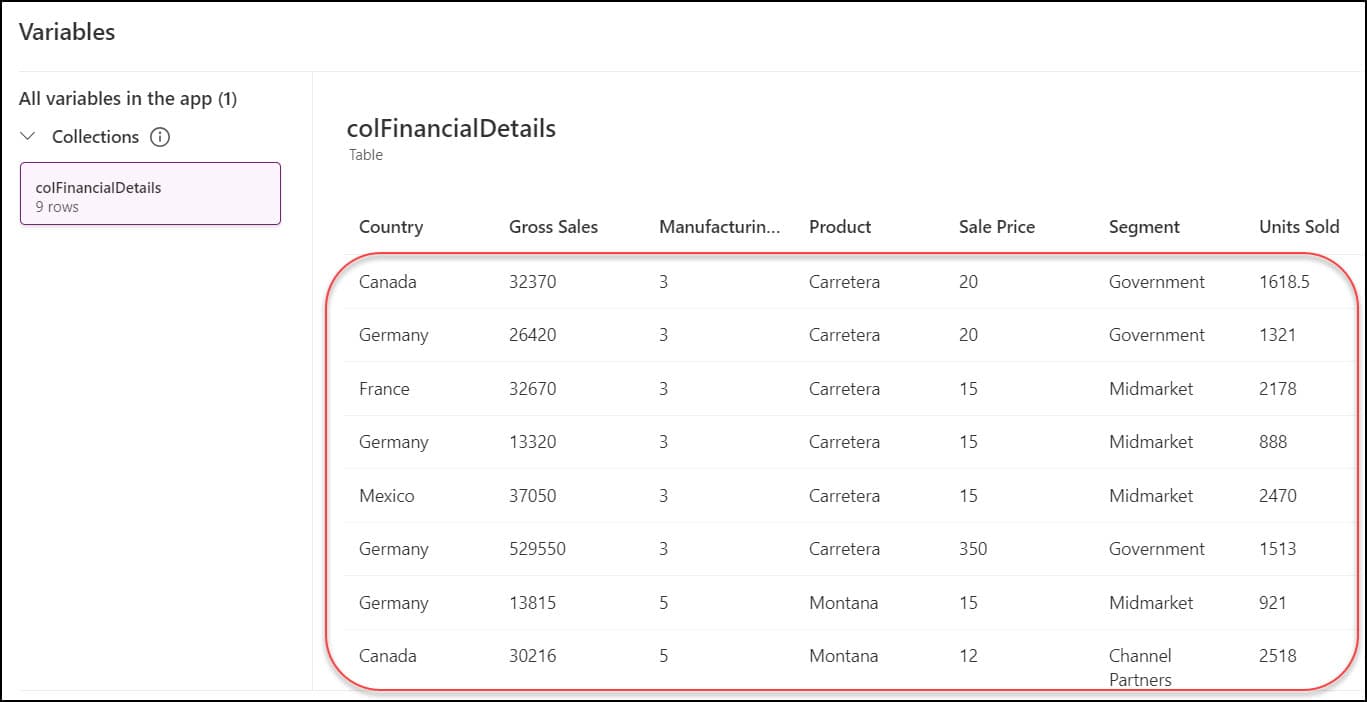Click the gross sales value 30216
This screenshot has height=702, width=1367.
pos(533,656)
